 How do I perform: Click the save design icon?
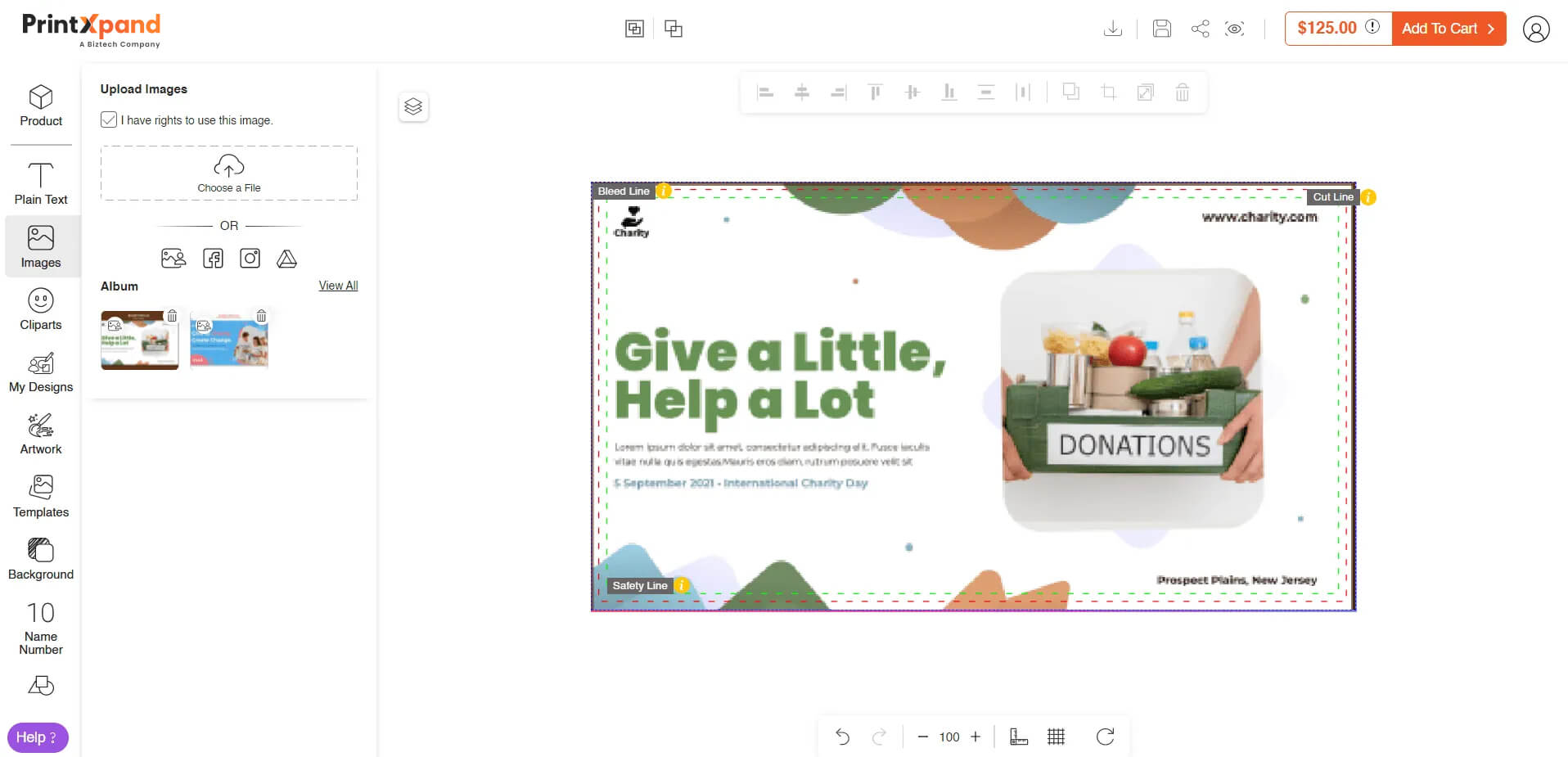1161,29
